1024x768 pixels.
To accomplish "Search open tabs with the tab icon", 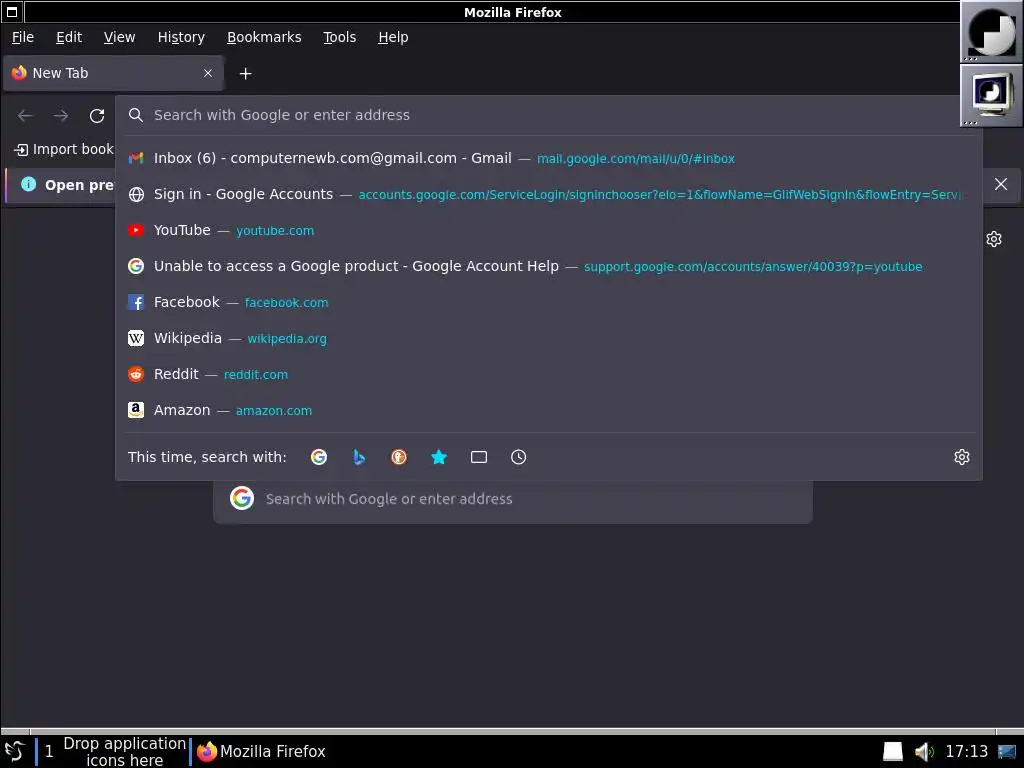I will (x=479, y=457).
